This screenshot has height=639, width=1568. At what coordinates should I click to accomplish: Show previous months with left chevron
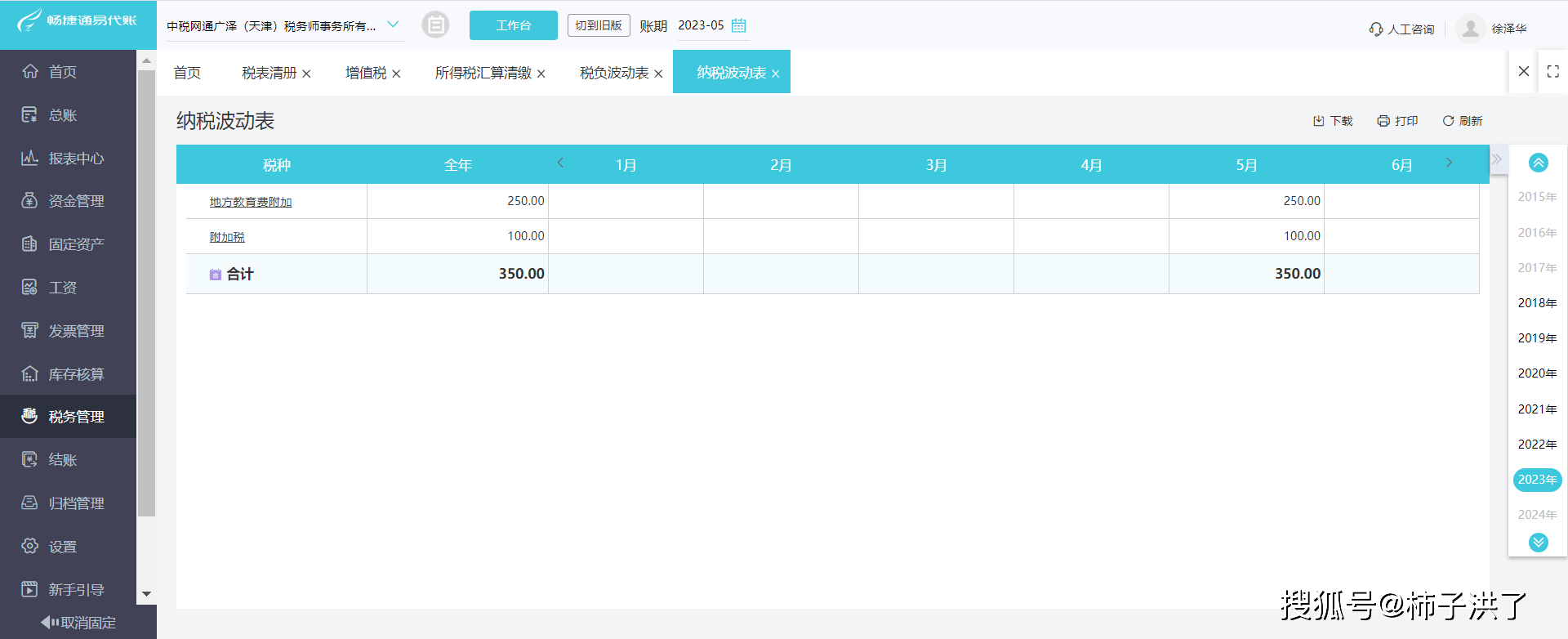click(x=560, y=163)
